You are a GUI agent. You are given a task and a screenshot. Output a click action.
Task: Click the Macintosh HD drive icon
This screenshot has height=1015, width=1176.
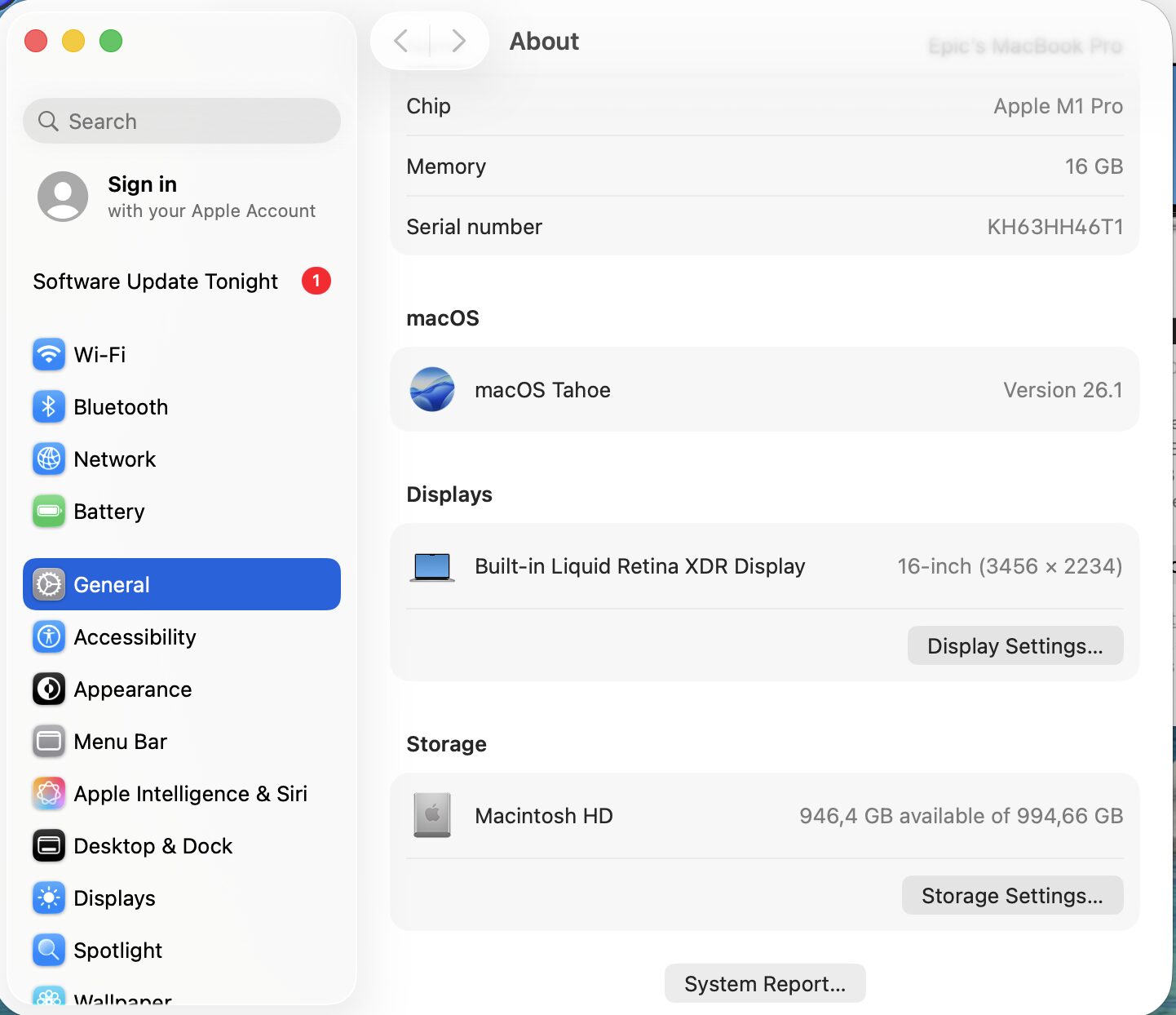pyautogui.click(x=432, y=816)
